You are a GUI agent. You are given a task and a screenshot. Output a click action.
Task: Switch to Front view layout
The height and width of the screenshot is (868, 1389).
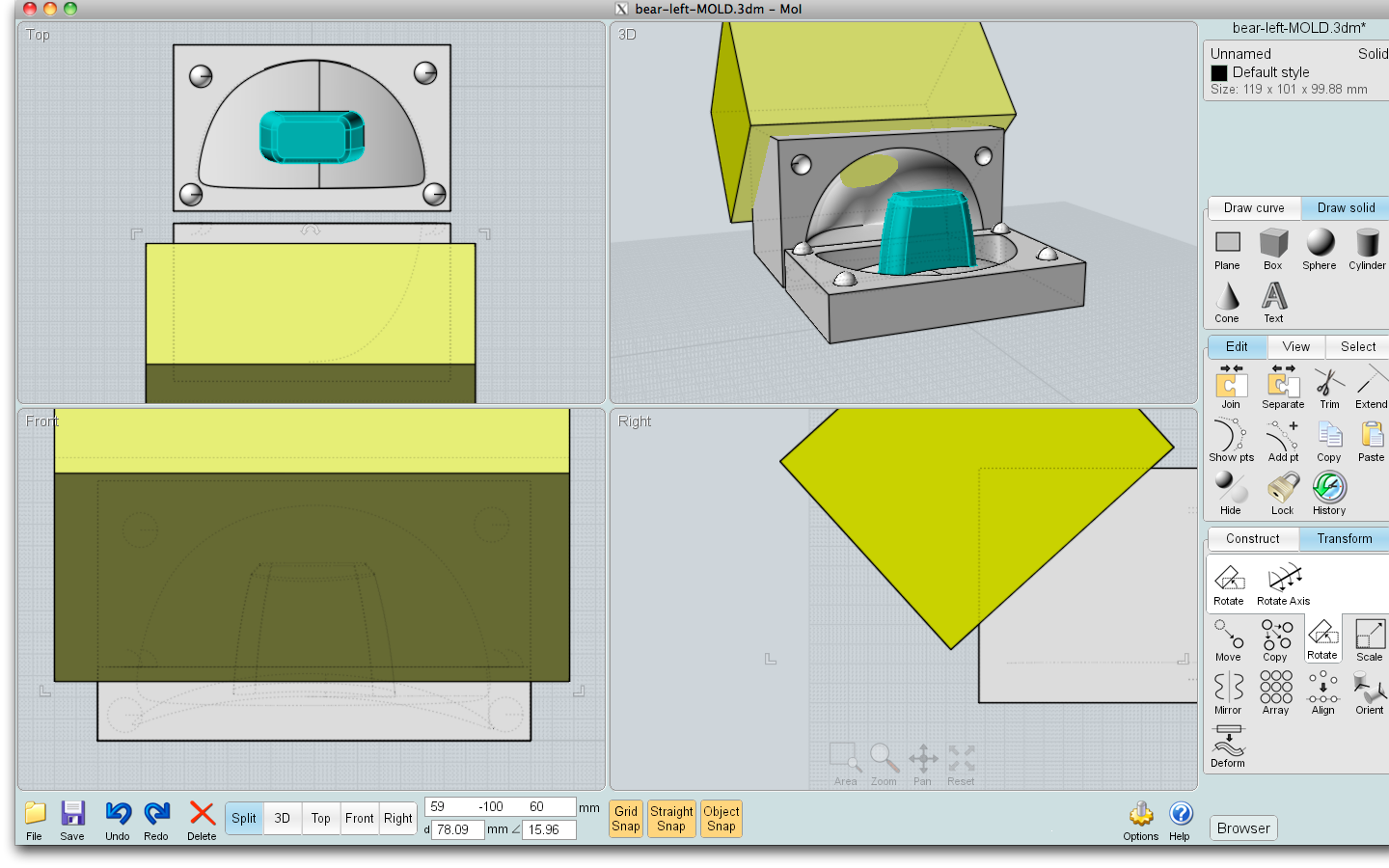(360, 819)
